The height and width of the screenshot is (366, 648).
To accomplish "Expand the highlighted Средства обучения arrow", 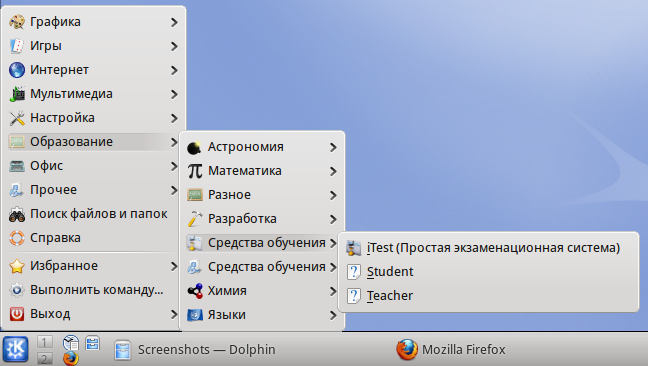I will (x=333, y=243).
